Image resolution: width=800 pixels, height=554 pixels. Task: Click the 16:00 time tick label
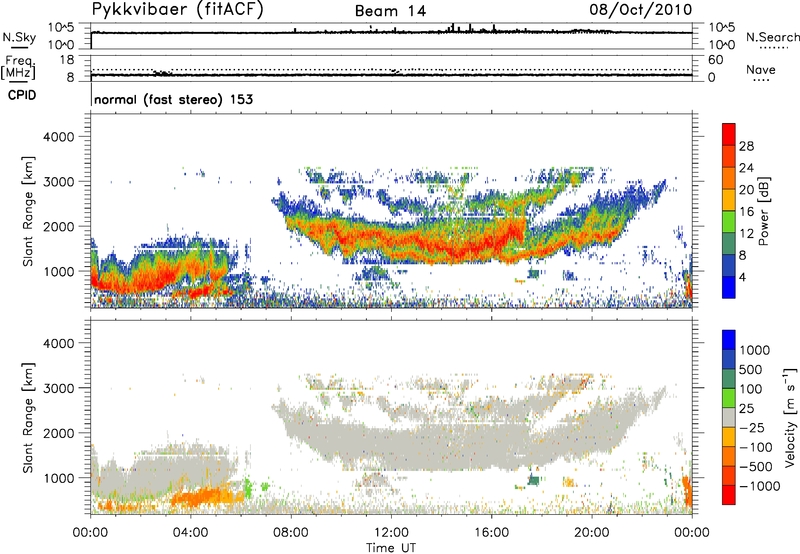(x=491, y=533)
